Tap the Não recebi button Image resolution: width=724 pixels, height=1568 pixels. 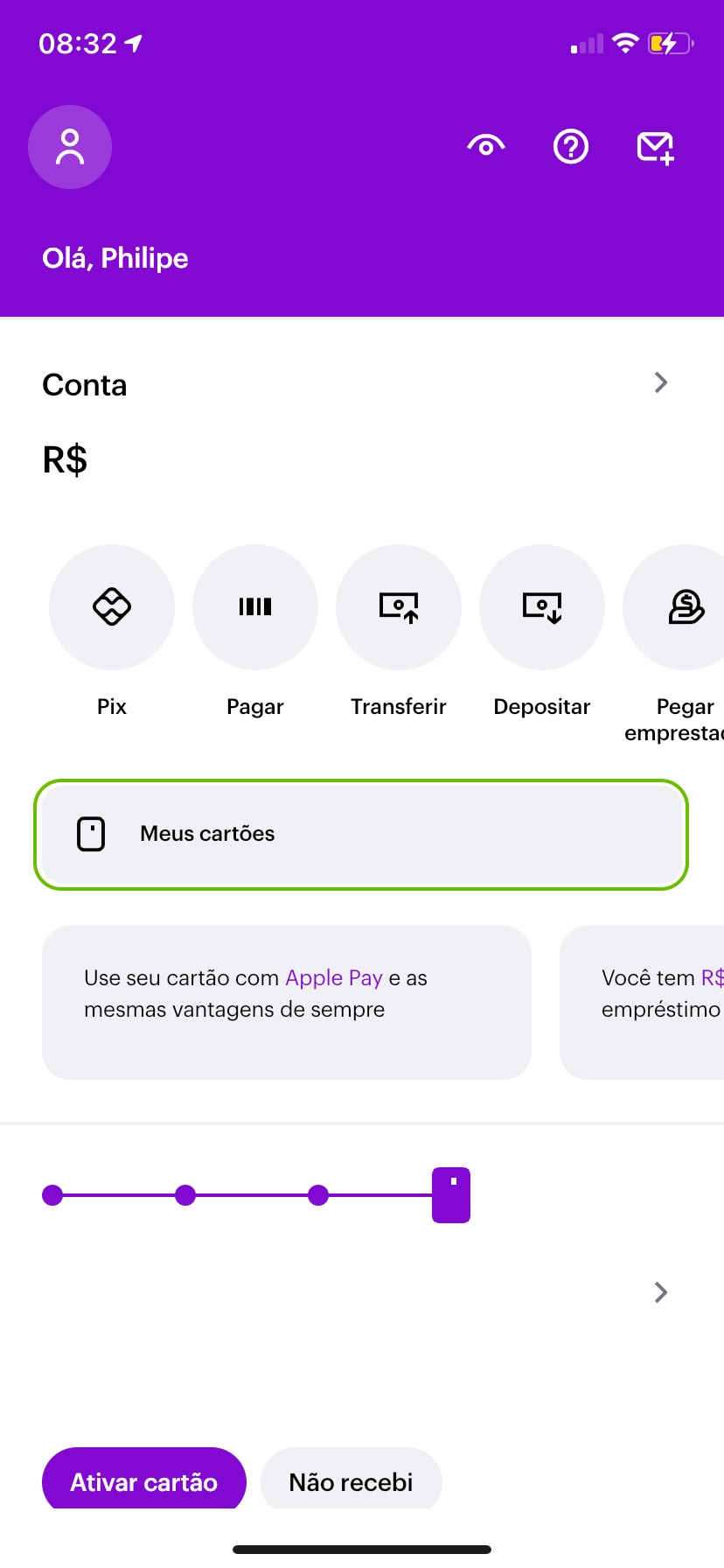pos(352,1481)
